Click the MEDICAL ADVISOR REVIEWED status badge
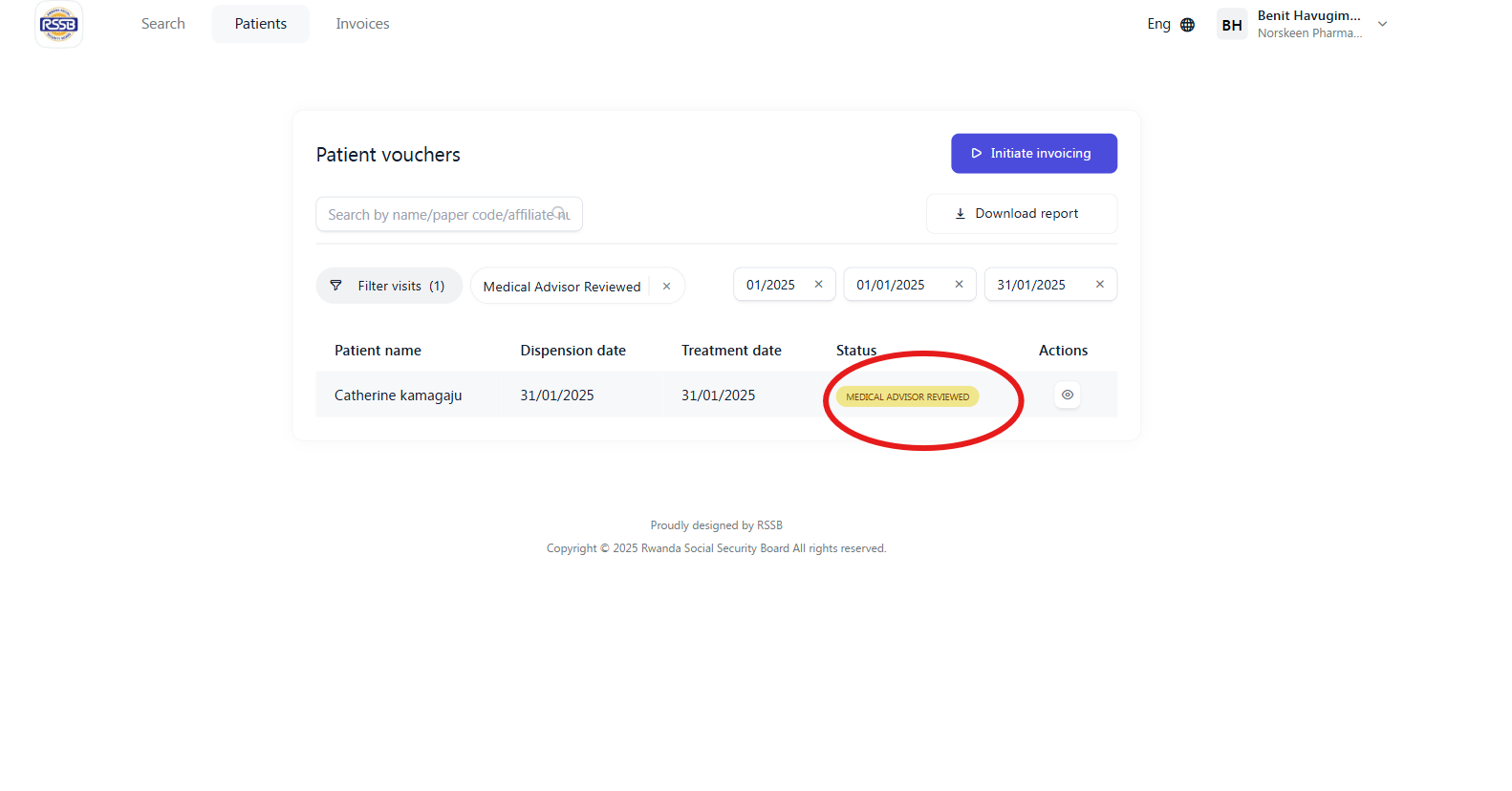 [x=908, y=396]
